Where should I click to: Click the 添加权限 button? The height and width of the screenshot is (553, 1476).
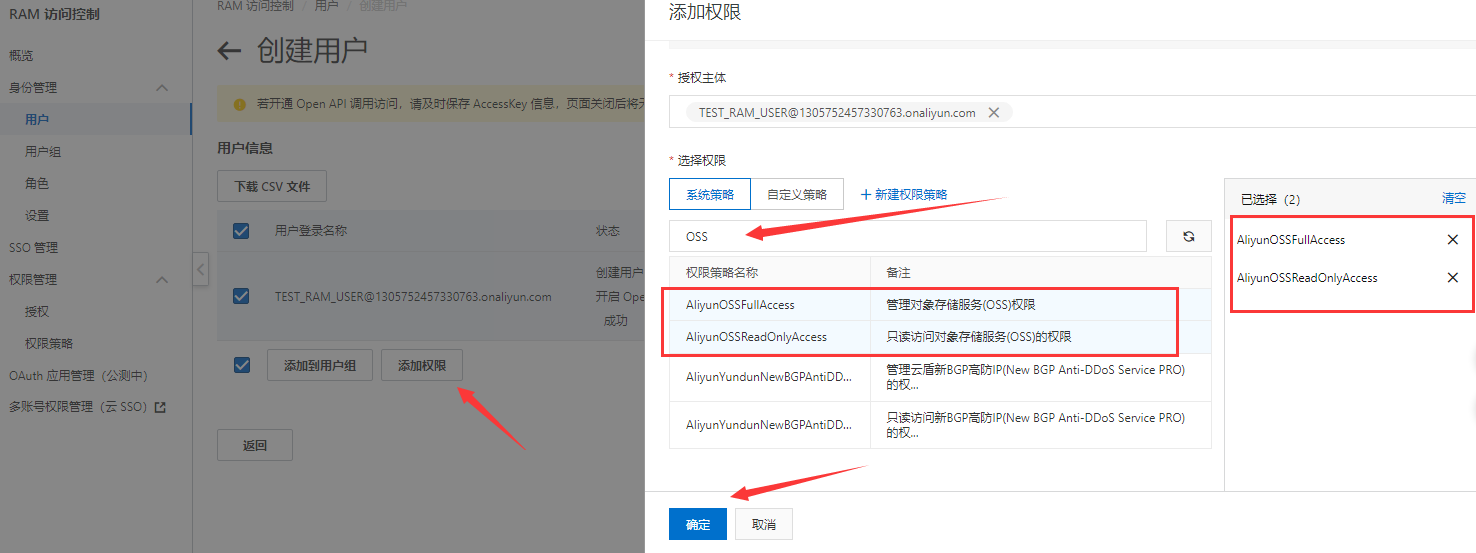coord(422,366)
